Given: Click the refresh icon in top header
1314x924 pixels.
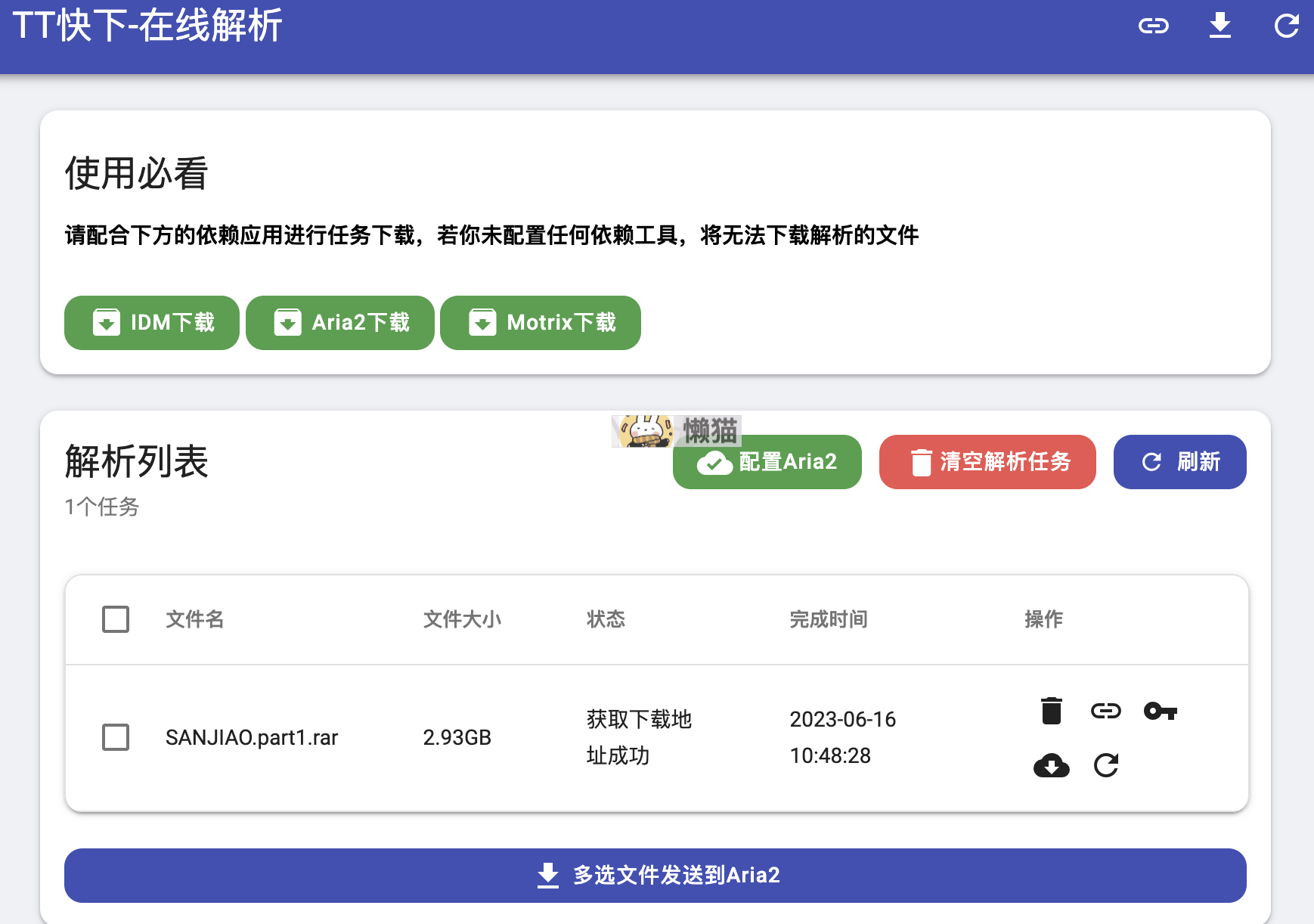Looking at the screenshot, I should [1285, 26].
